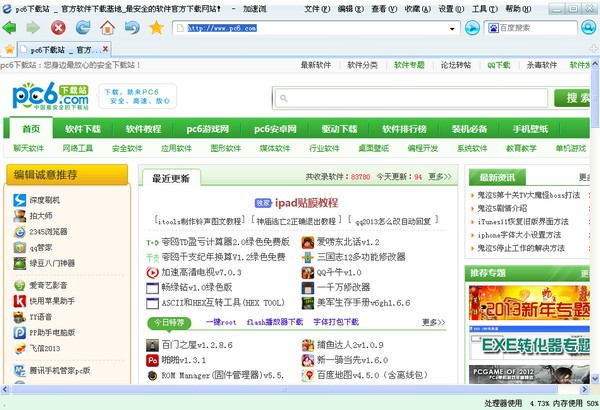Click the 百门之屋 v1.2.8.6 app icon

(152, 344)
